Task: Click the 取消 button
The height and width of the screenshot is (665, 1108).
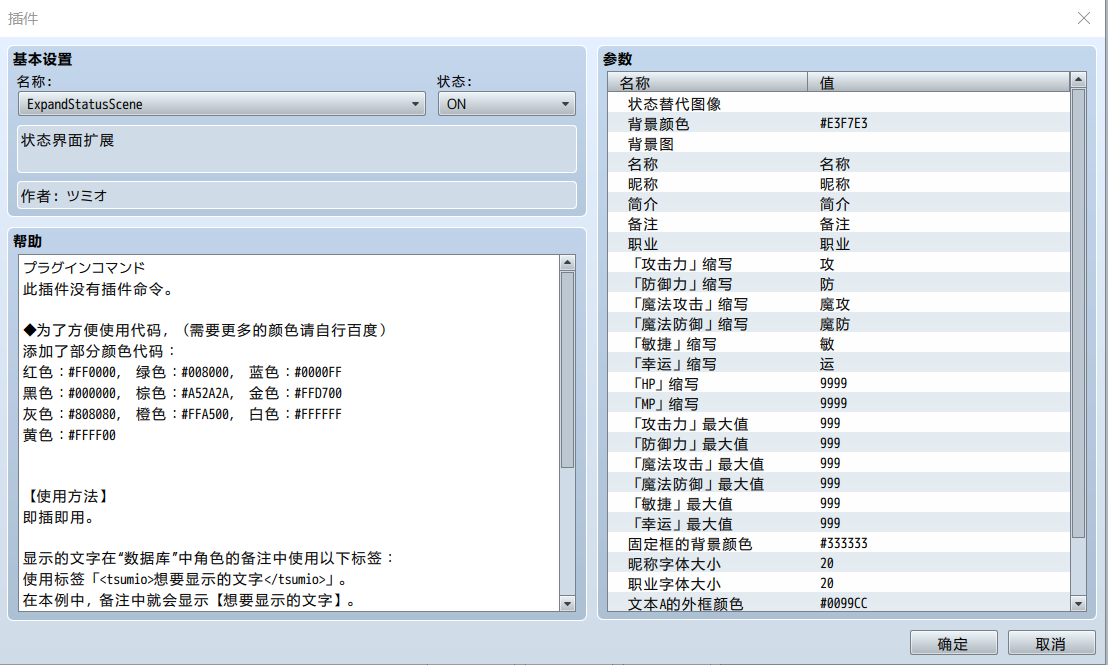Action: 1051,643
